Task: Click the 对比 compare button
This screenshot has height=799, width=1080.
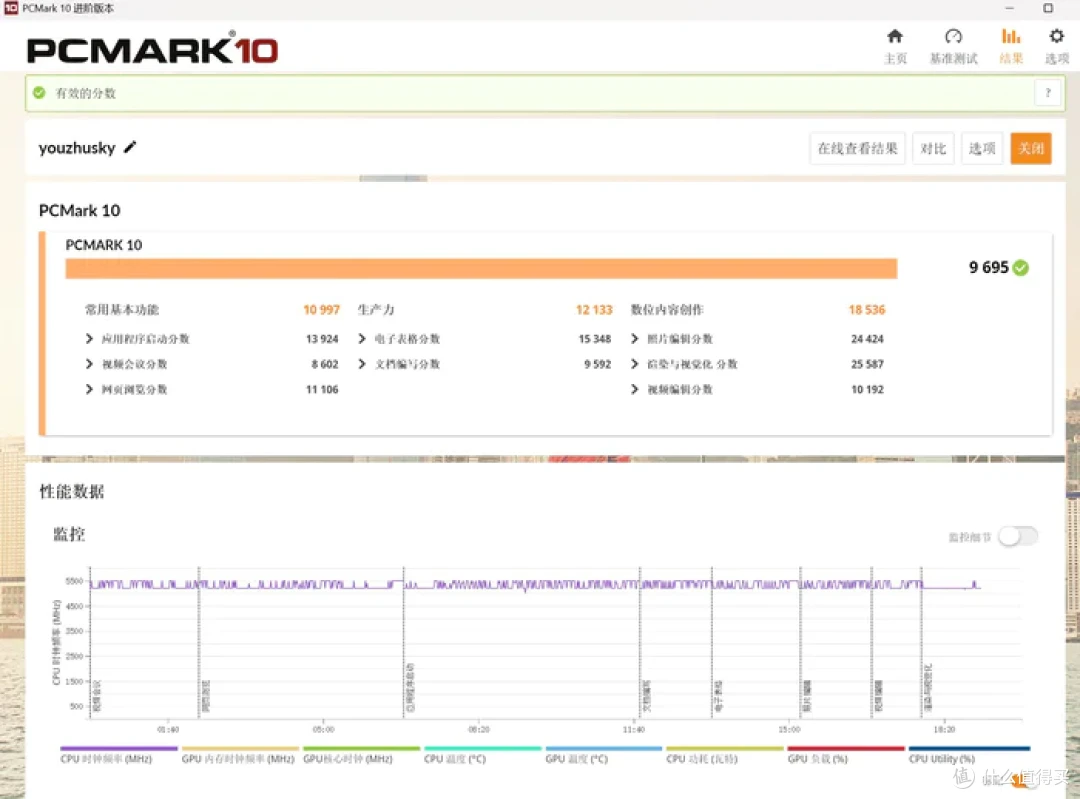Action: pos(933,148)
